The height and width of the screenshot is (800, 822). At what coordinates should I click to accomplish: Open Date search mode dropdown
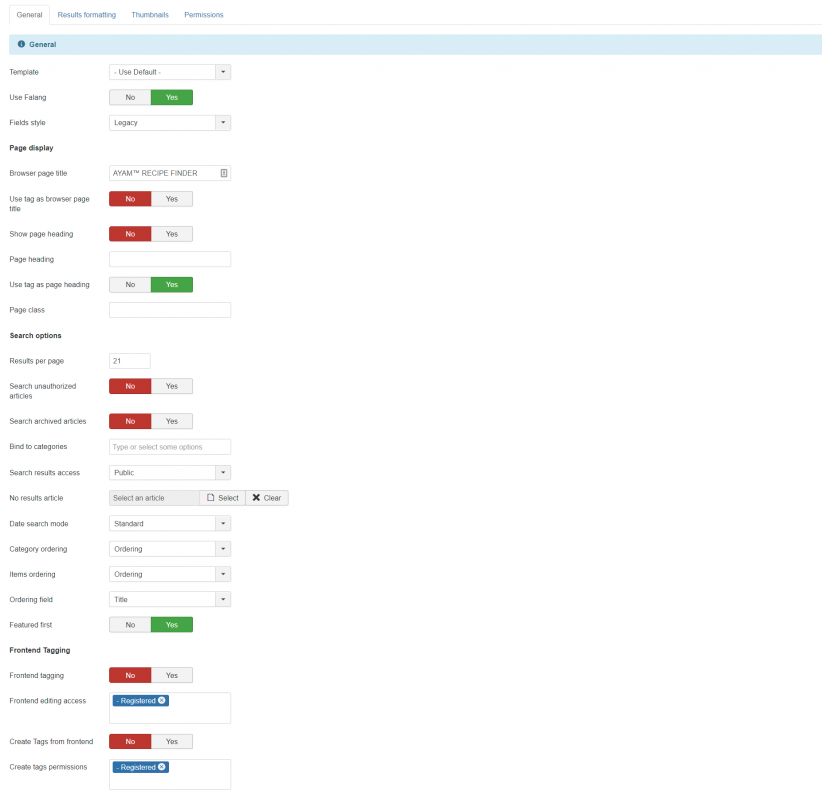click(170, 524)
